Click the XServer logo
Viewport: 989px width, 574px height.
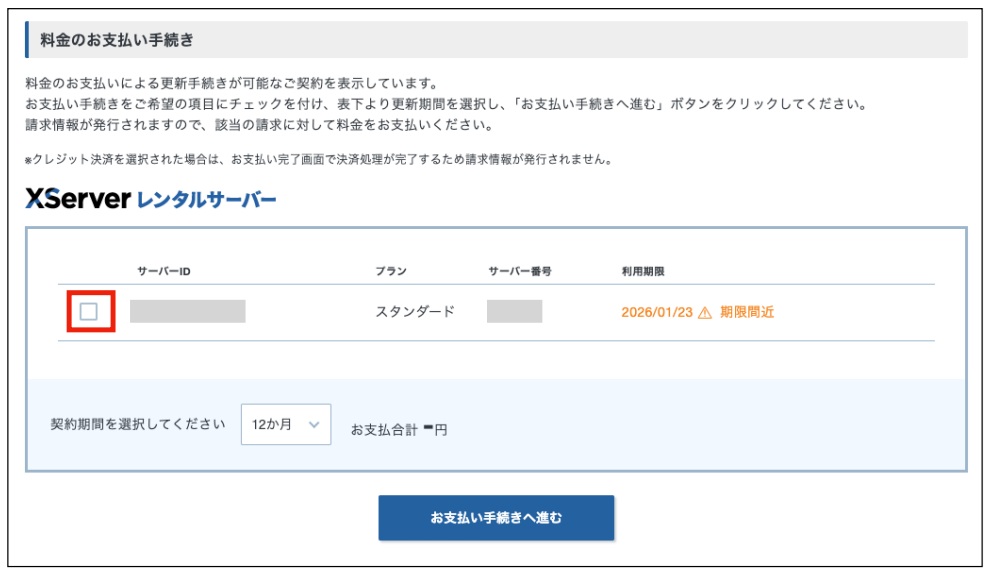click(x=78, y=200)
